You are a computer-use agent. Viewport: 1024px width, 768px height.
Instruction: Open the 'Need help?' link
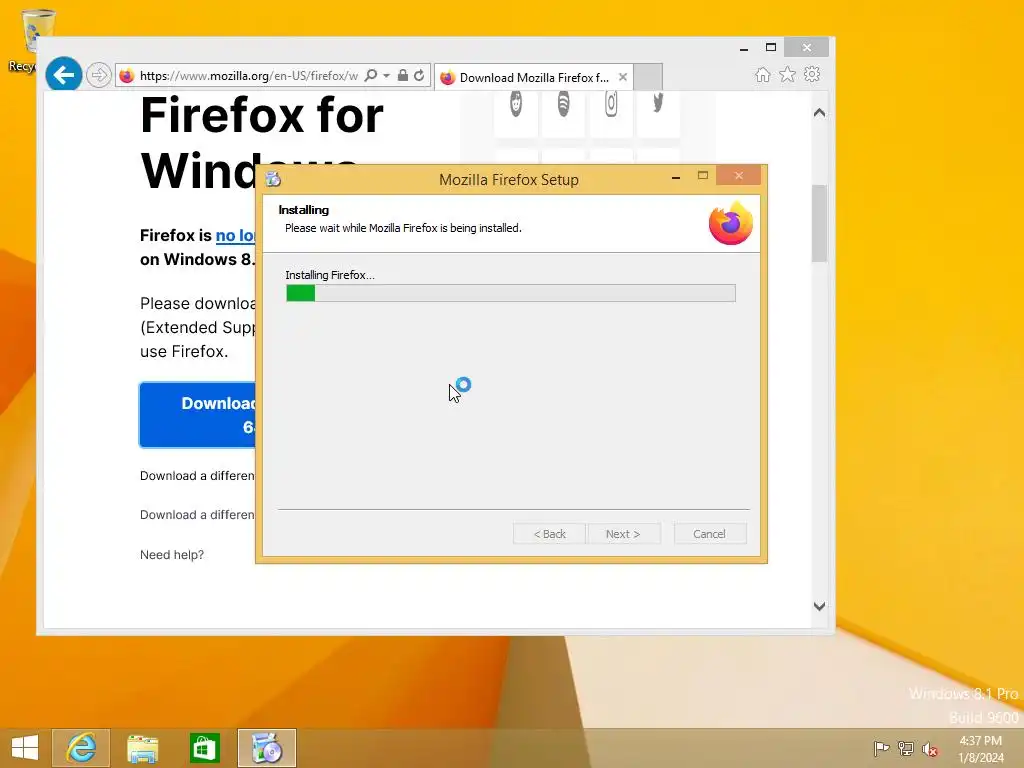172,554
